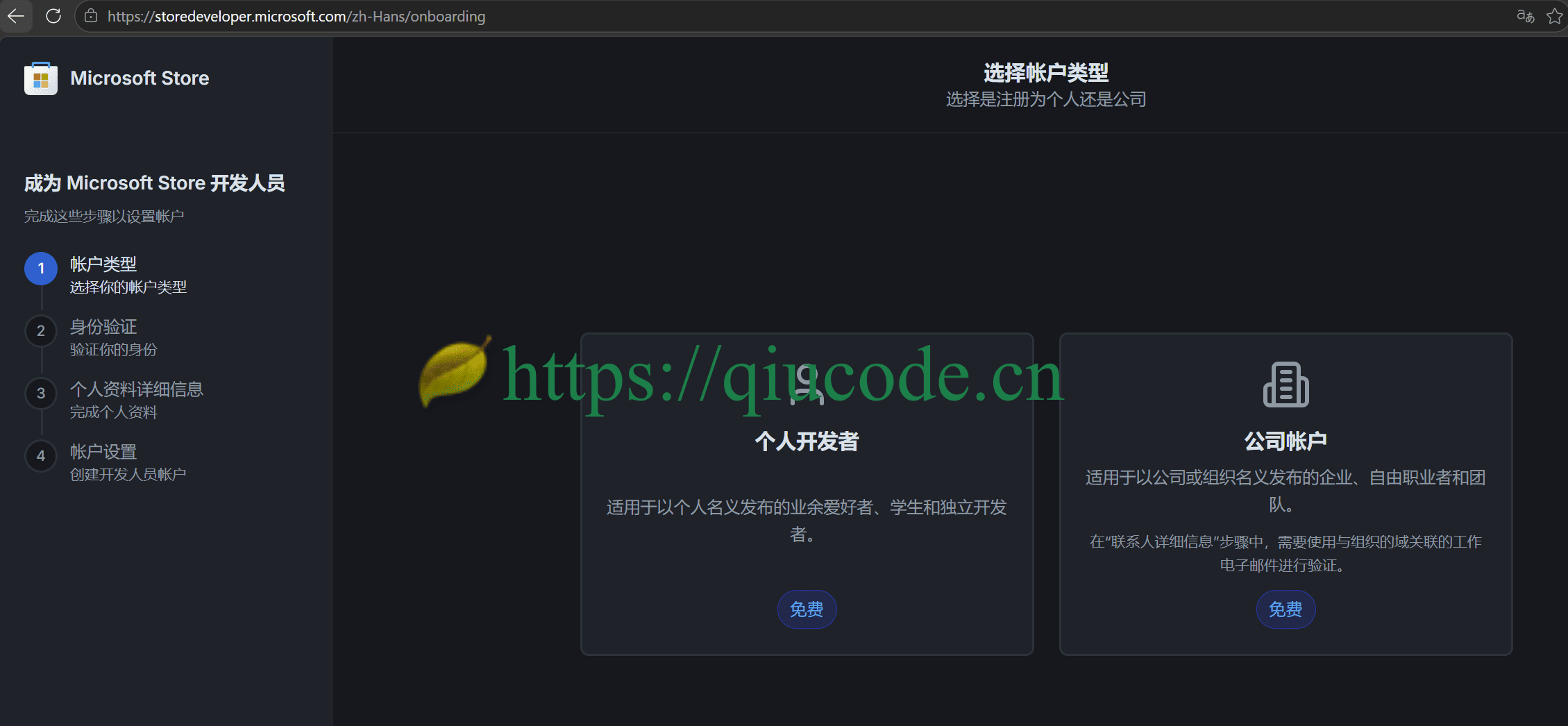This screenshot has height=726, width=1568.
Task: Bookmark this page with the star icon
Action: (1555, 16)
